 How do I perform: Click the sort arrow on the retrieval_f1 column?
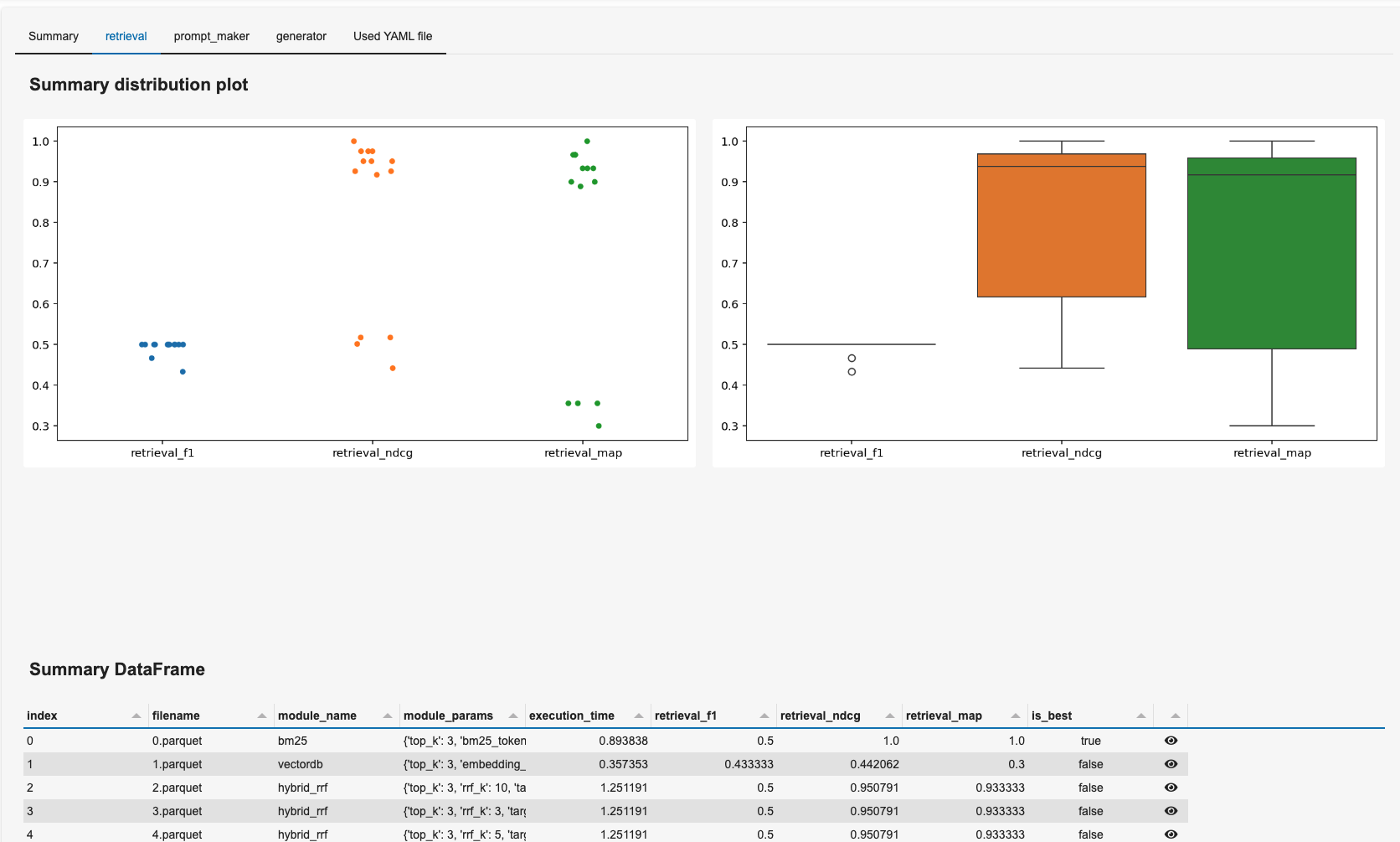pyautogui.click(x=763, y=715)
